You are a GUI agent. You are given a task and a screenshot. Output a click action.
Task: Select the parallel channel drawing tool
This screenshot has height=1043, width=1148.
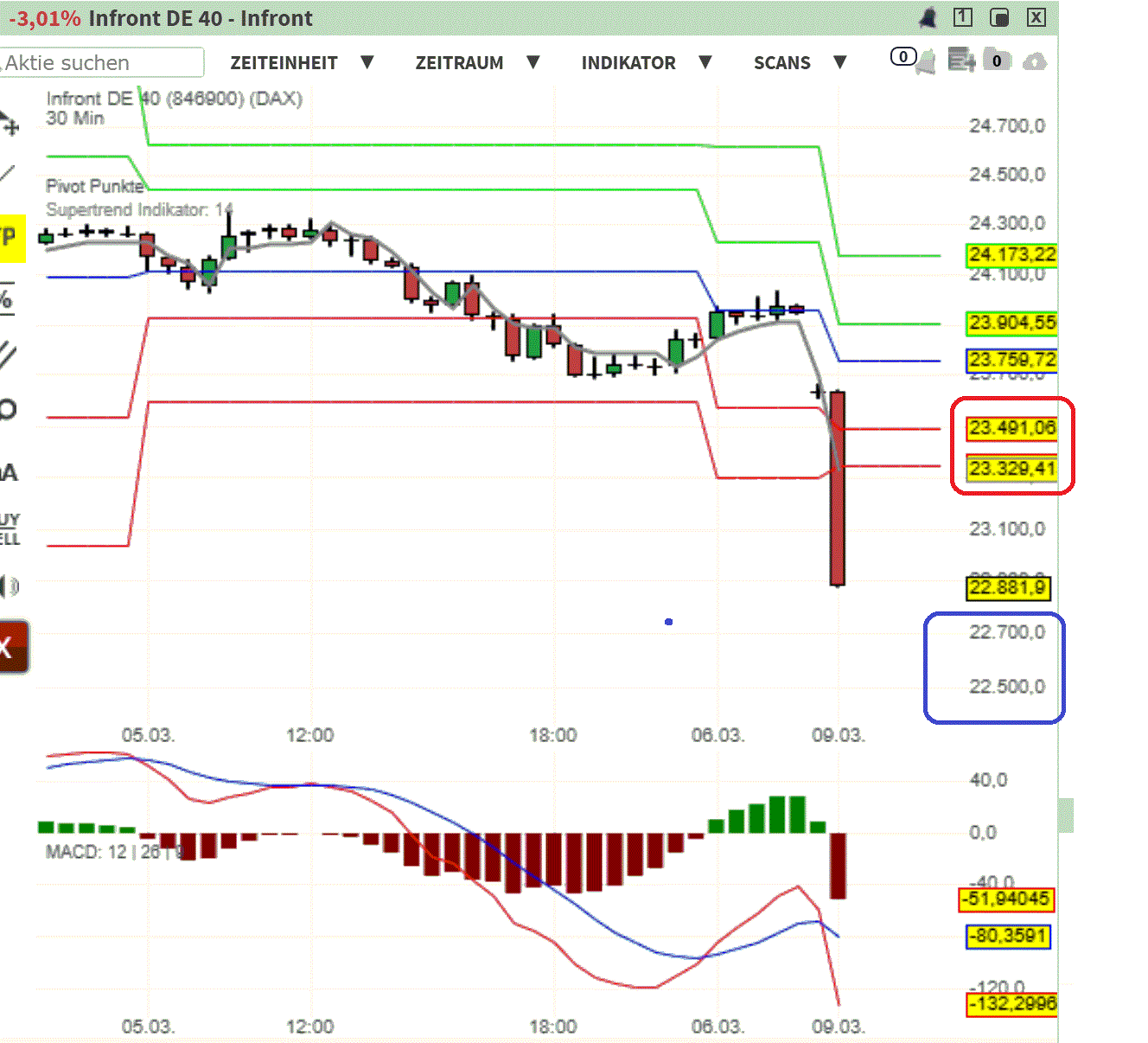point(9,355)
